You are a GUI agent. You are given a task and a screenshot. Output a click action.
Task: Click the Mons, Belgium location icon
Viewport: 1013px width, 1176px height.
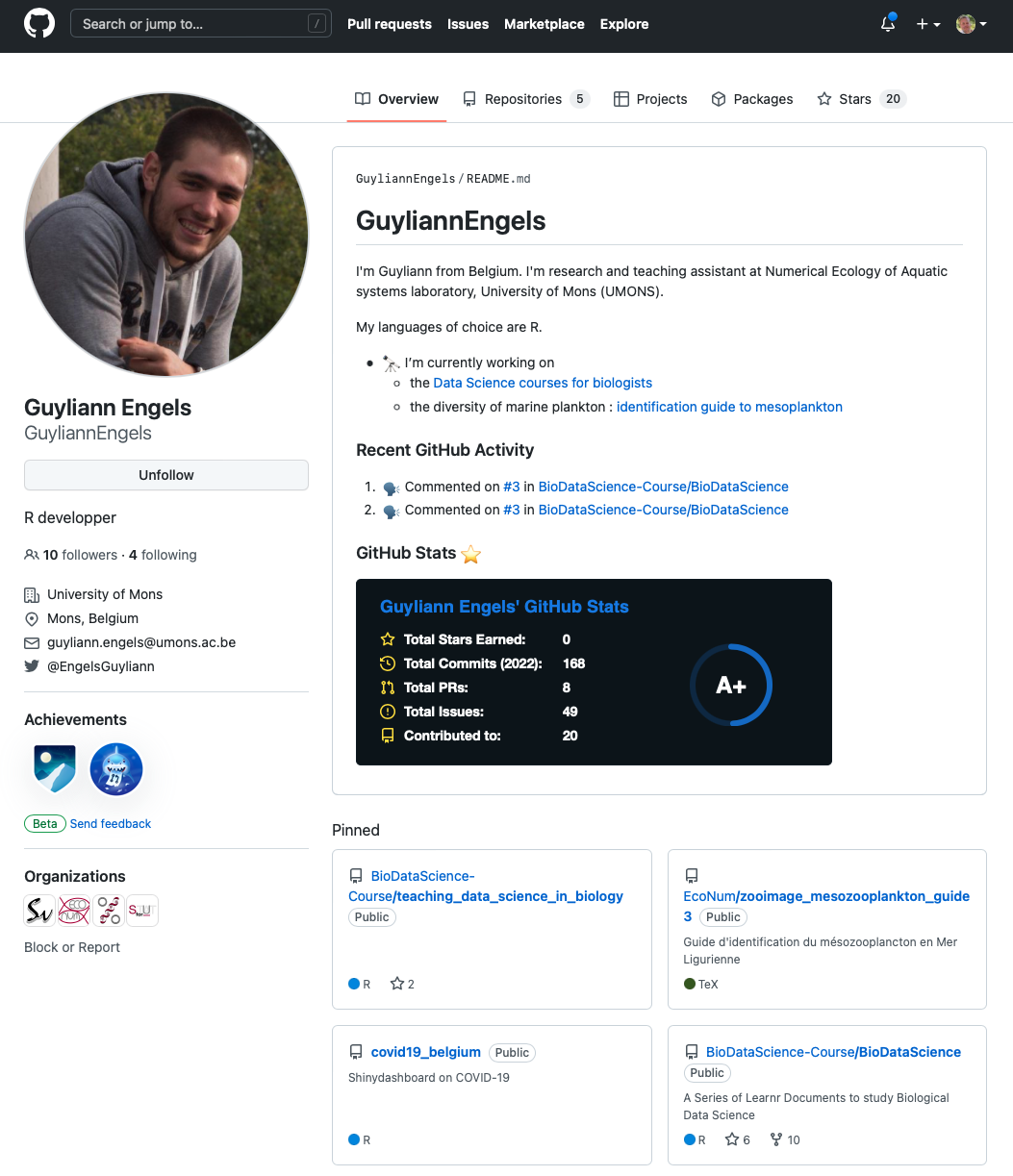pyautogui.click(x=32, y=618)
